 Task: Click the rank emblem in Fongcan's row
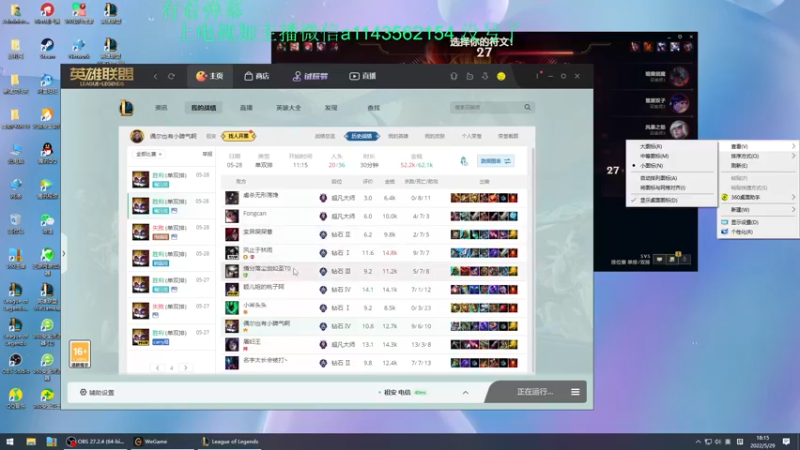(x=323, y=216)
